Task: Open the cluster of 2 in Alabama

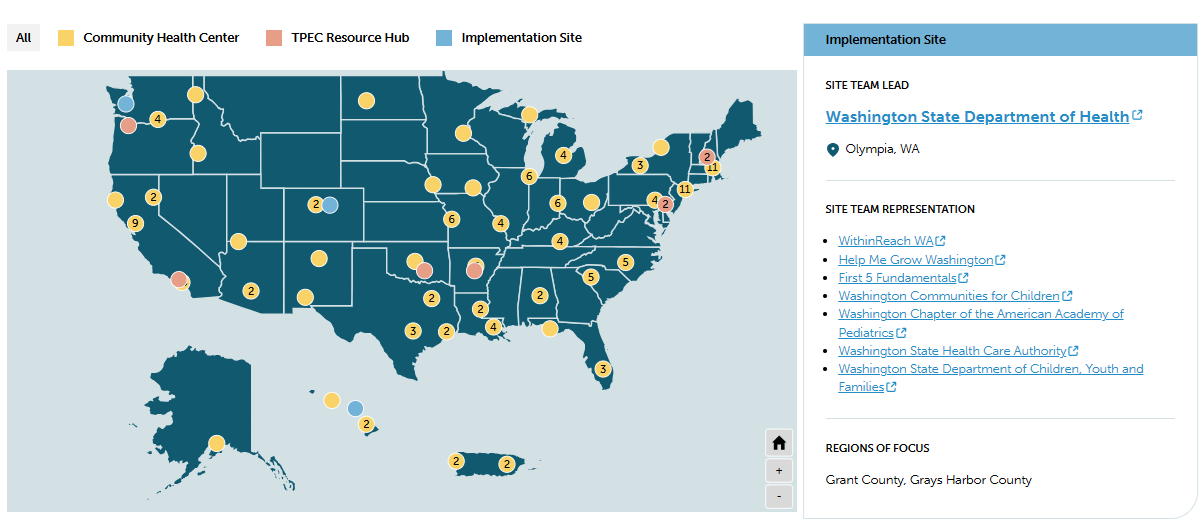Action: (x=540, y=295)
